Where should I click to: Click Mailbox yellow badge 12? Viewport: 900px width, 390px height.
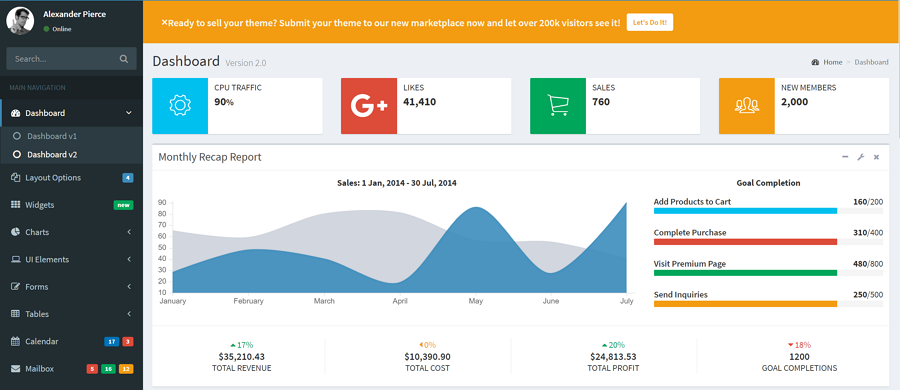click(x=126, y=369)
